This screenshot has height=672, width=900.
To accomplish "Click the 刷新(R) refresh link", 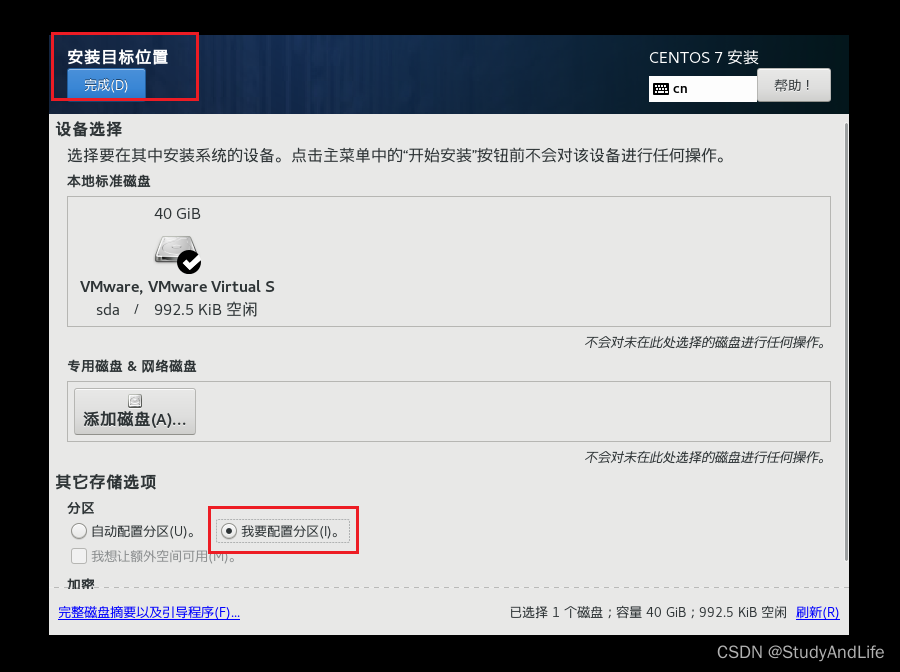I will pyautogui.click(x=817, y=612).
